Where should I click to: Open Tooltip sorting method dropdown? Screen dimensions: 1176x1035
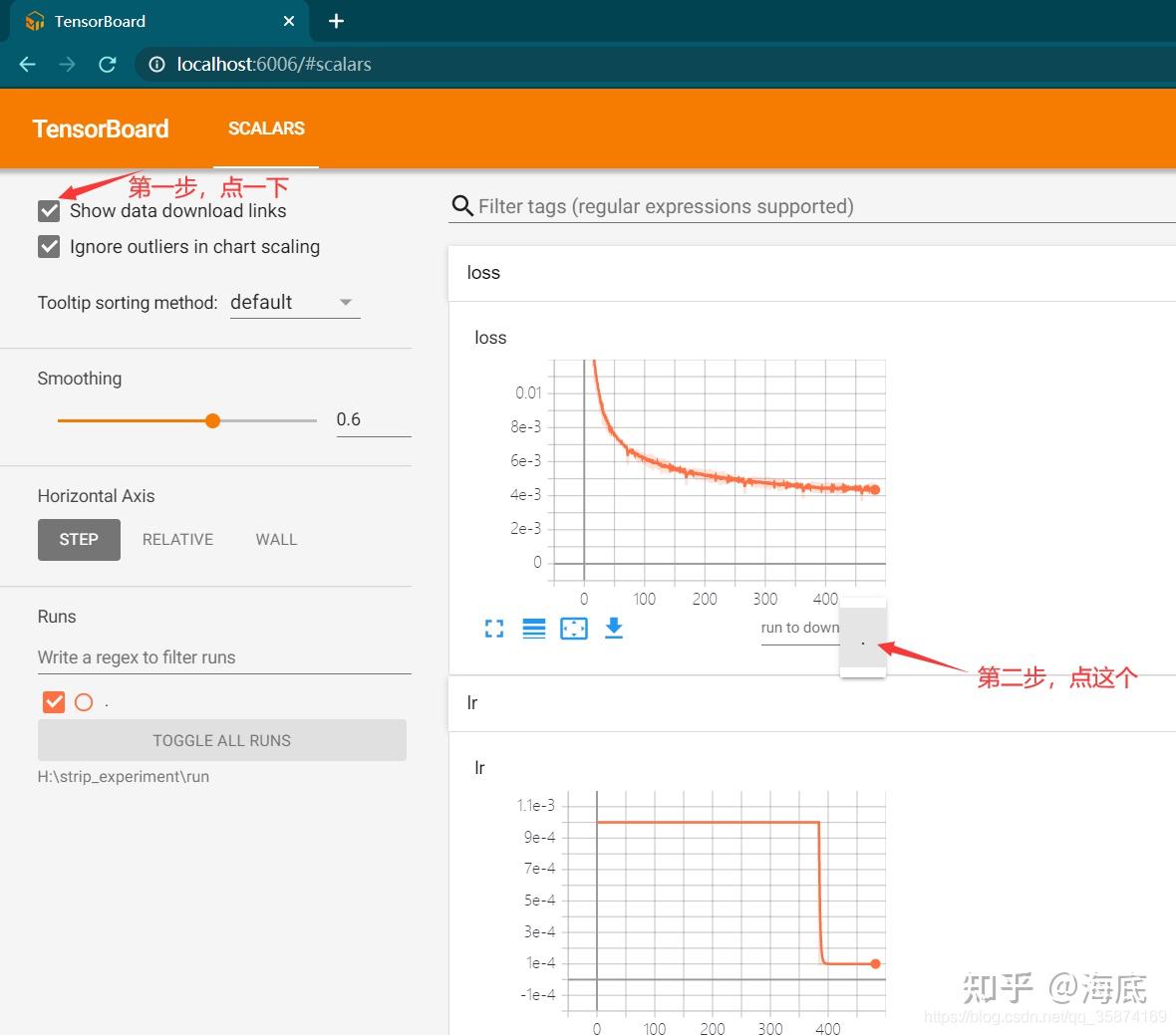[295, 302]
